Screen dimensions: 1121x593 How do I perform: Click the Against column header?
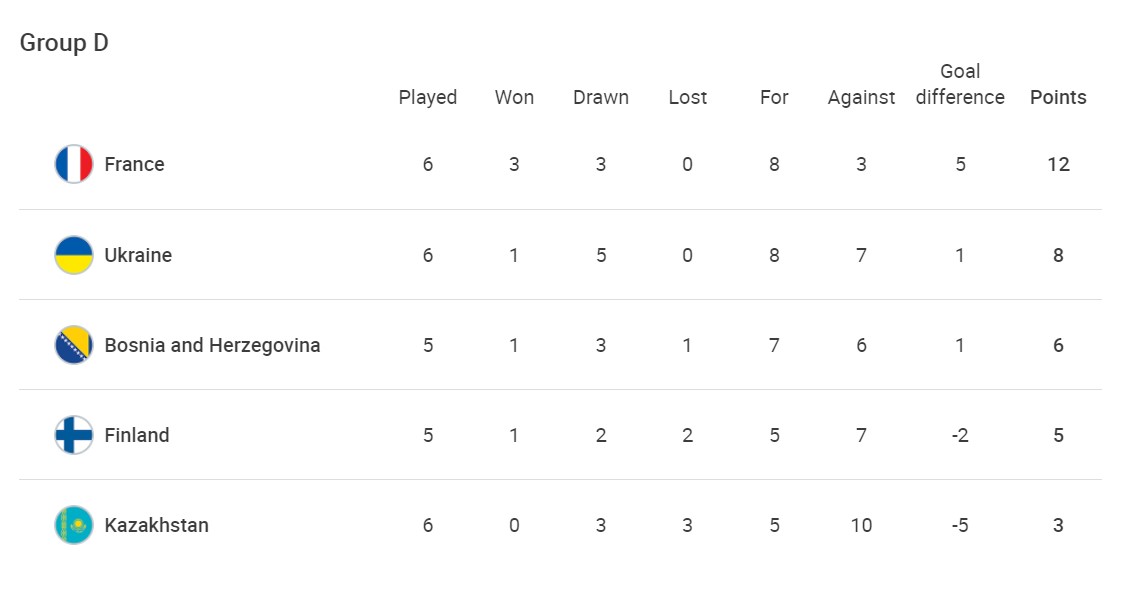coord(861,97)
